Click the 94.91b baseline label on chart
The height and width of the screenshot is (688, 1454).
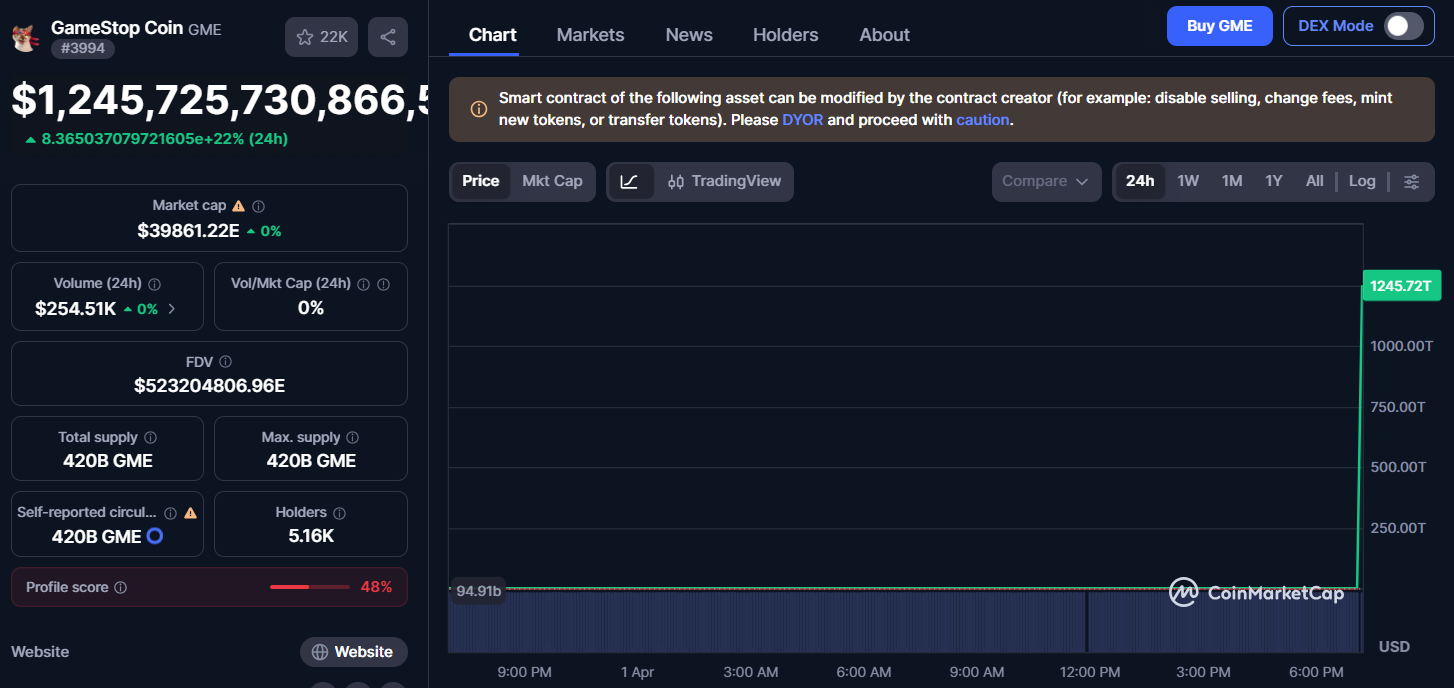479,590
